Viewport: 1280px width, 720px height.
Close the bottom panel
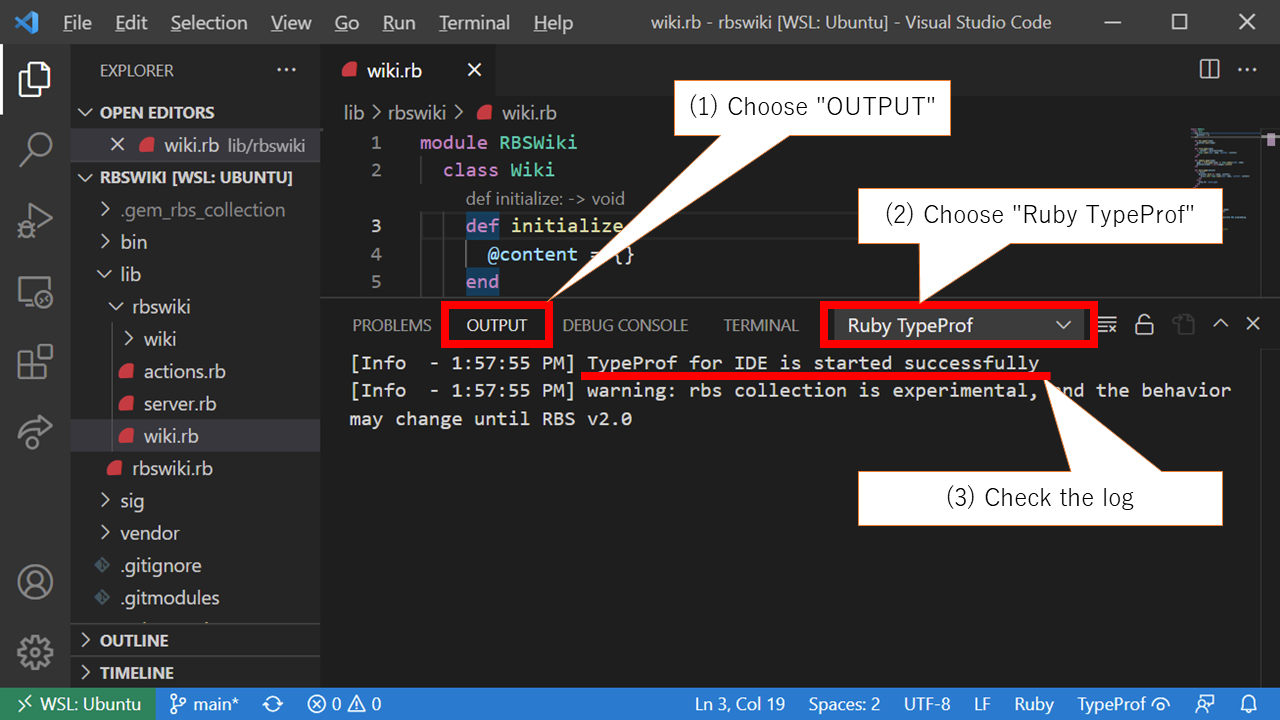click(1253, 324)
